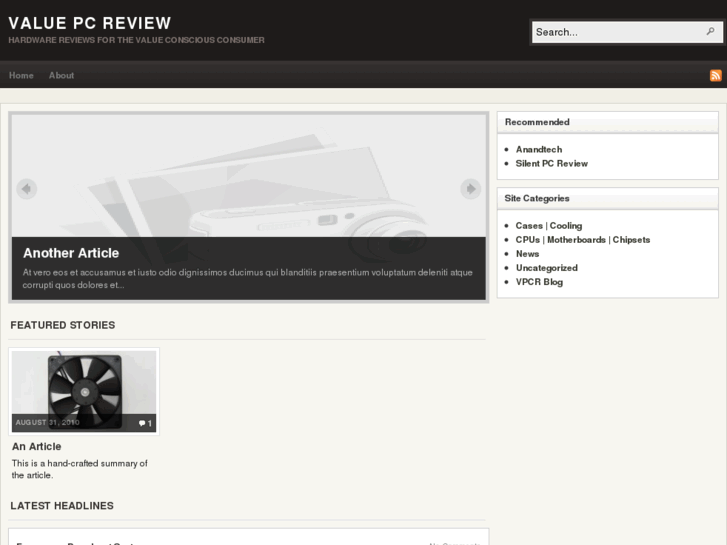The width and height of the screenshot is (727, 545).
Task: Open the Home menu item
Action: pyautogui.click(x=21, y=75)
